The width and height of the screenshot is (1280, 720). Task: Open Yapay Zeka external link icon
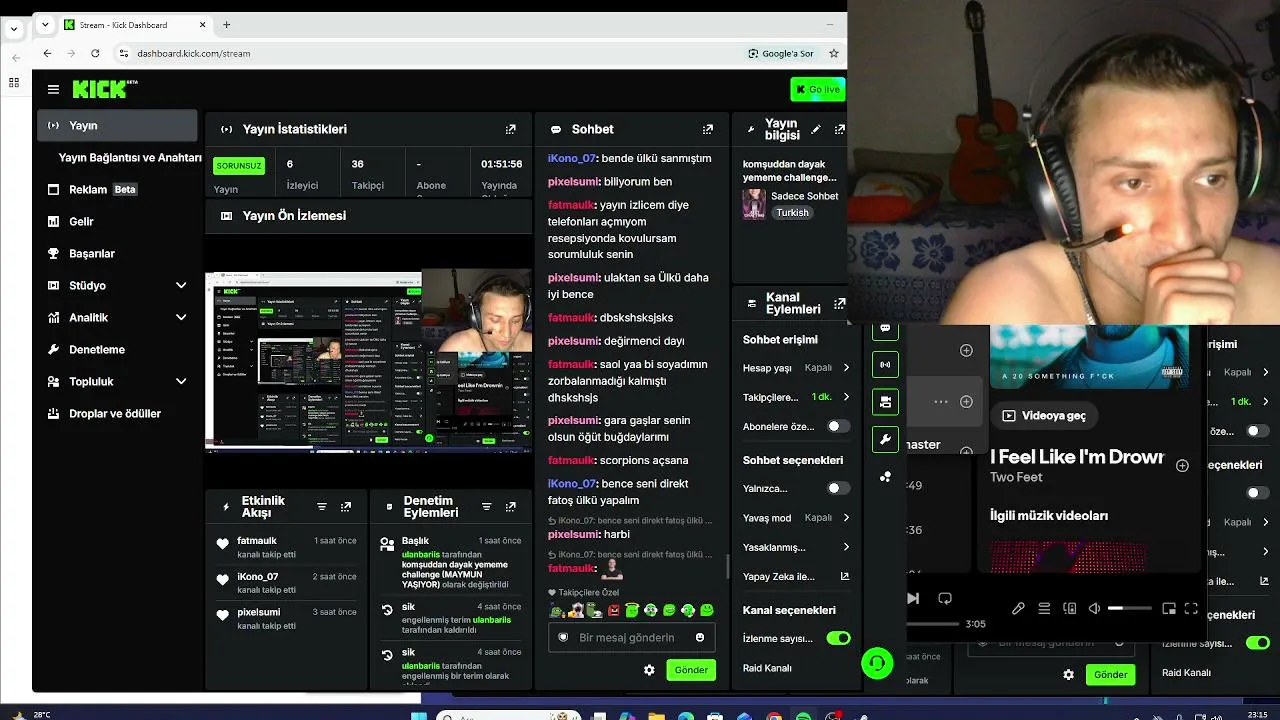click(x=845, y=576)
